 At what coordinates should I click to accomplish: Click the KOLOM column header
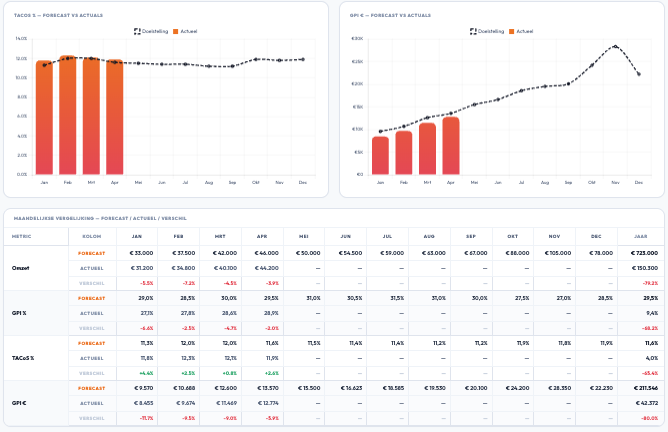pyautogui.click(x=91, y=235)
